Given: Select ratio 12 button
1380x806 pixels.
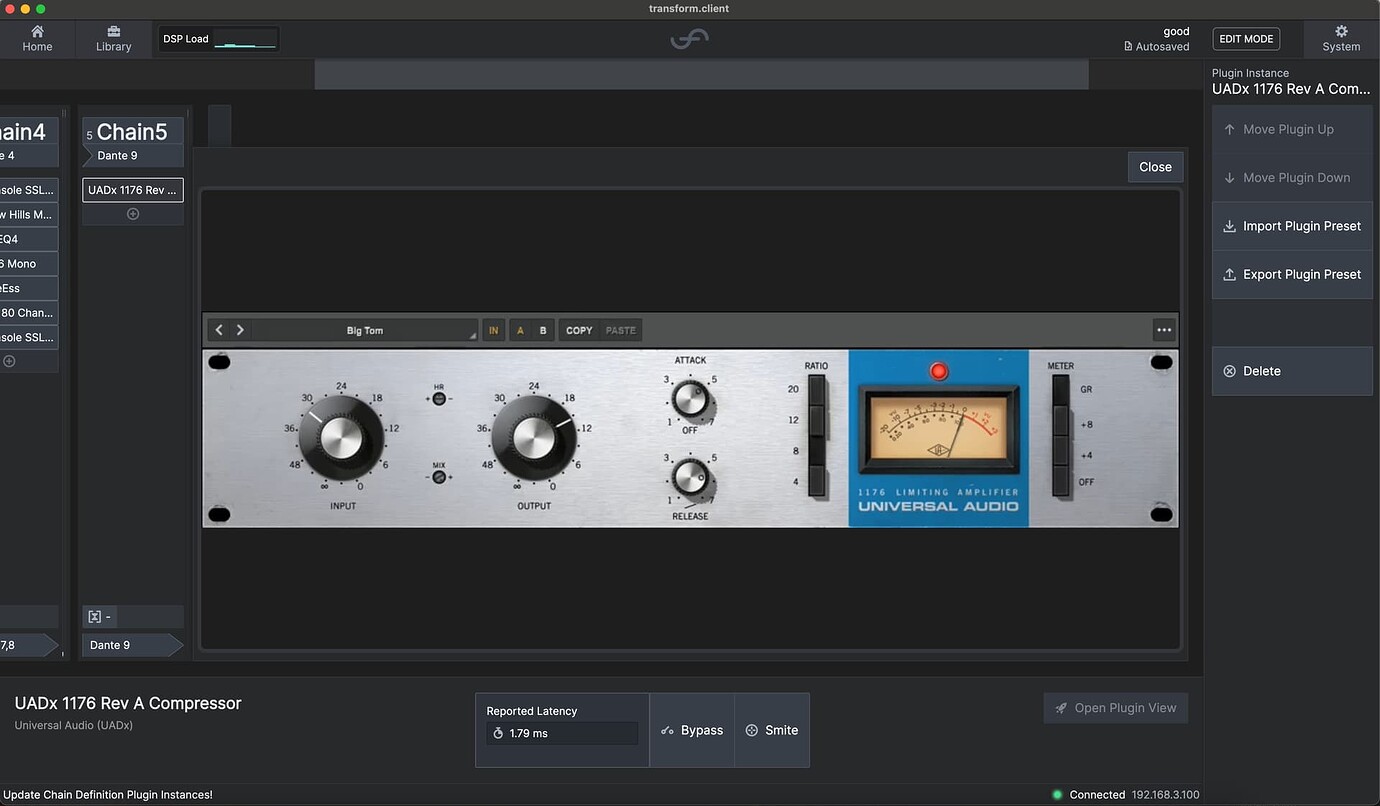Looking at the screenshot, I should (x=817, y=420).
